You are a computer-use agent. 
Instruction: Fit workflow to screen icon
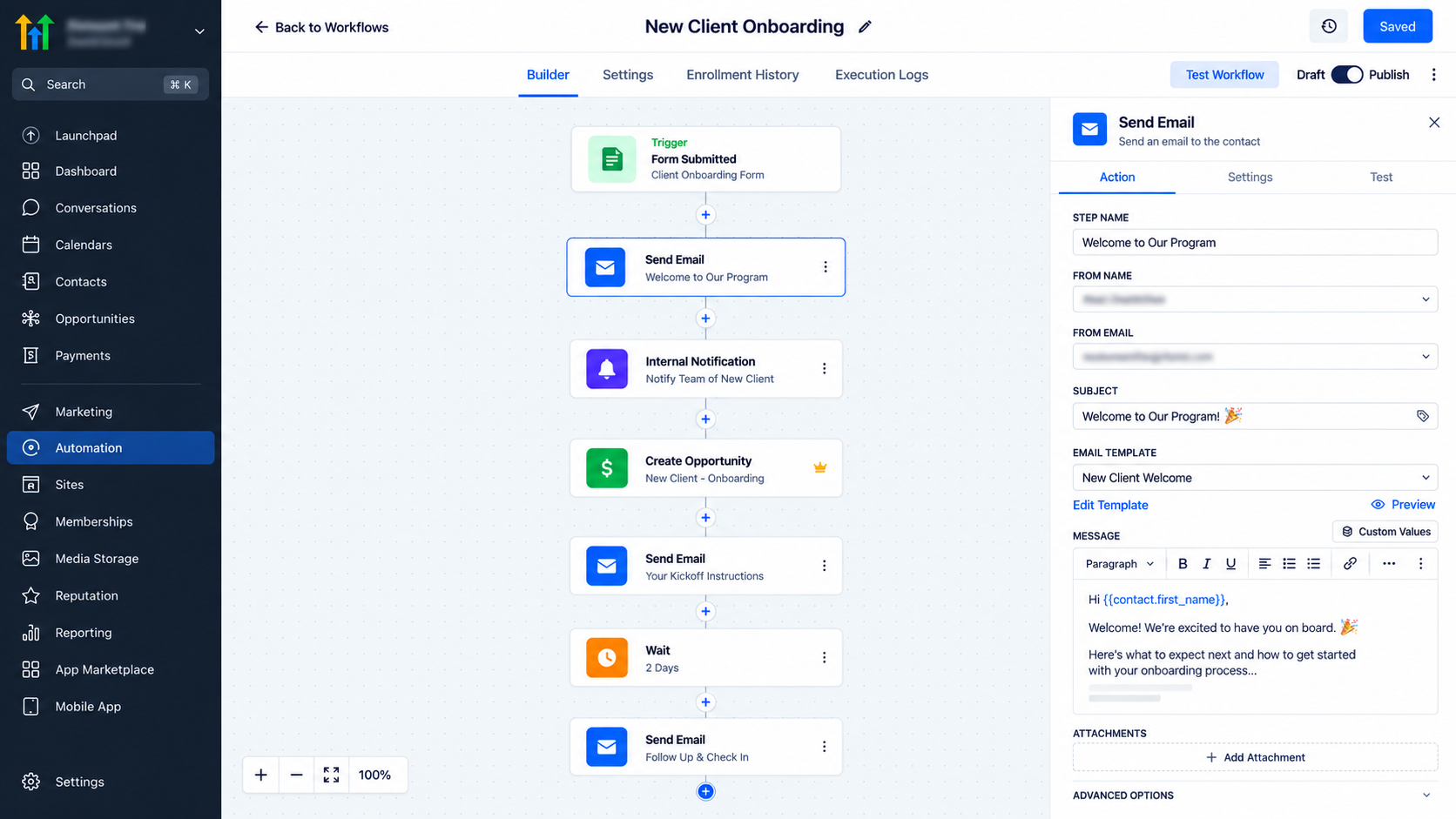(331, 775)
